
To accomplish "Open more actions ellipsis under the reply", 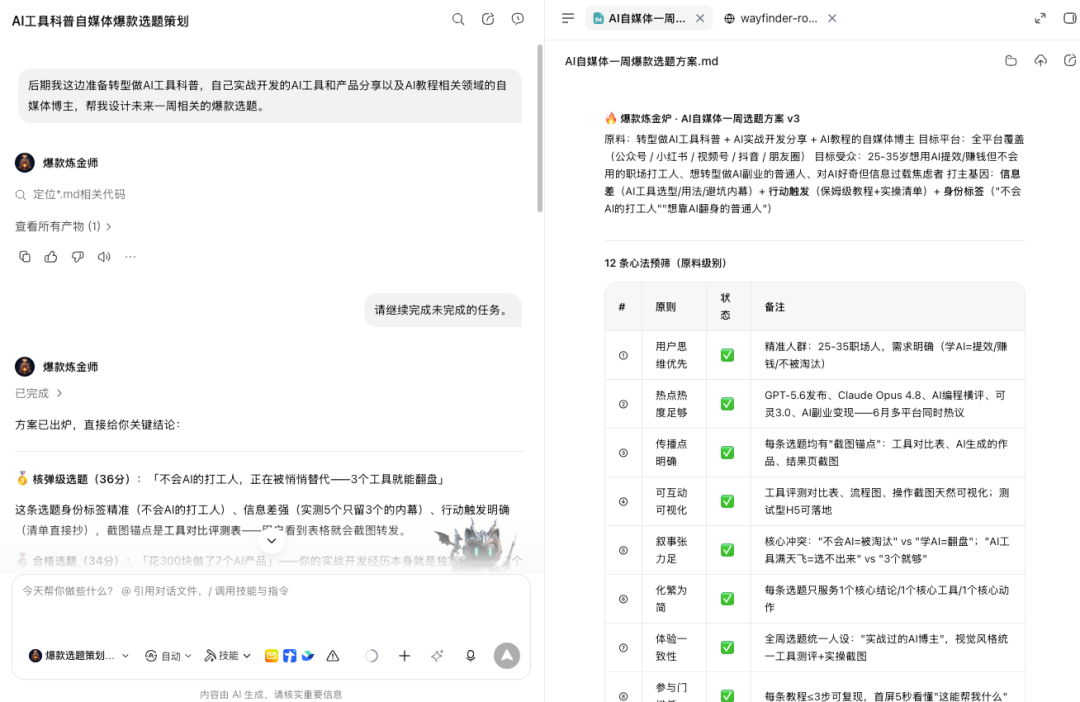I will tap(130, 257).
